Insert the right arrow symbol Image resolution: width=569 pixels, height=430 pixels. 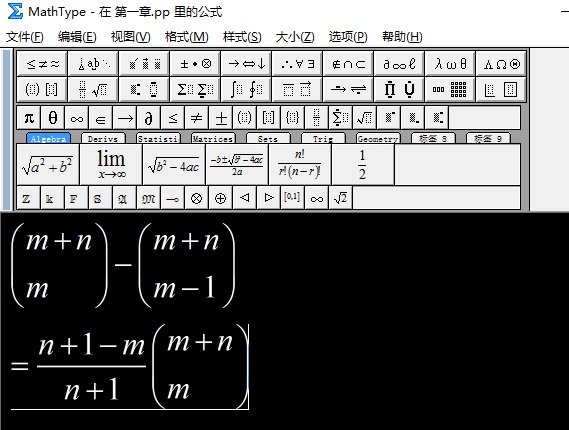124,118
